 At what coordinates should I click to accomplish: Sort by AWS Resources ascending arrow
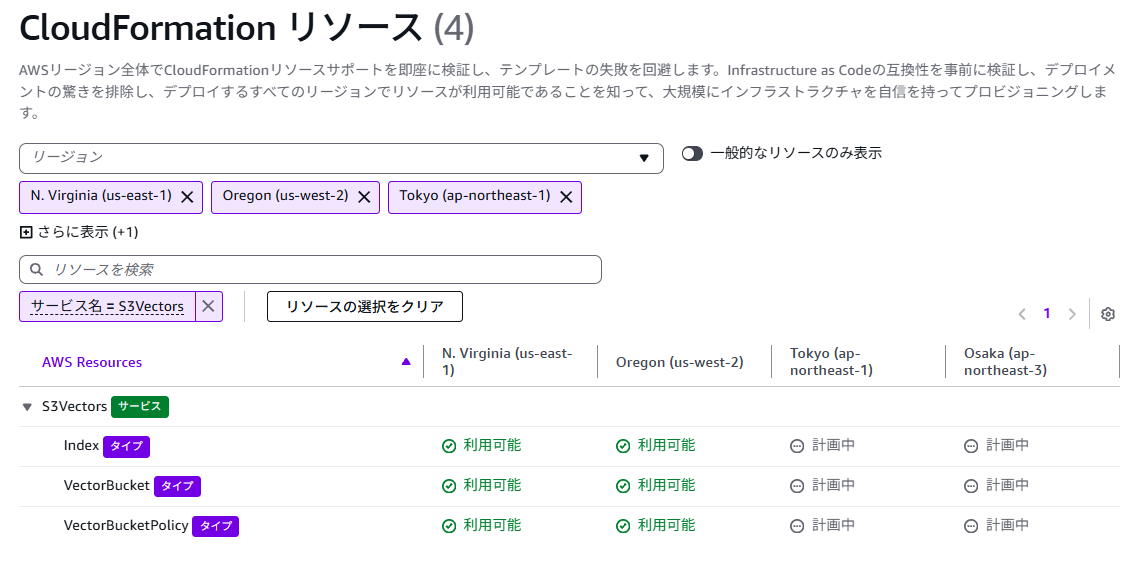click(406, 362)
